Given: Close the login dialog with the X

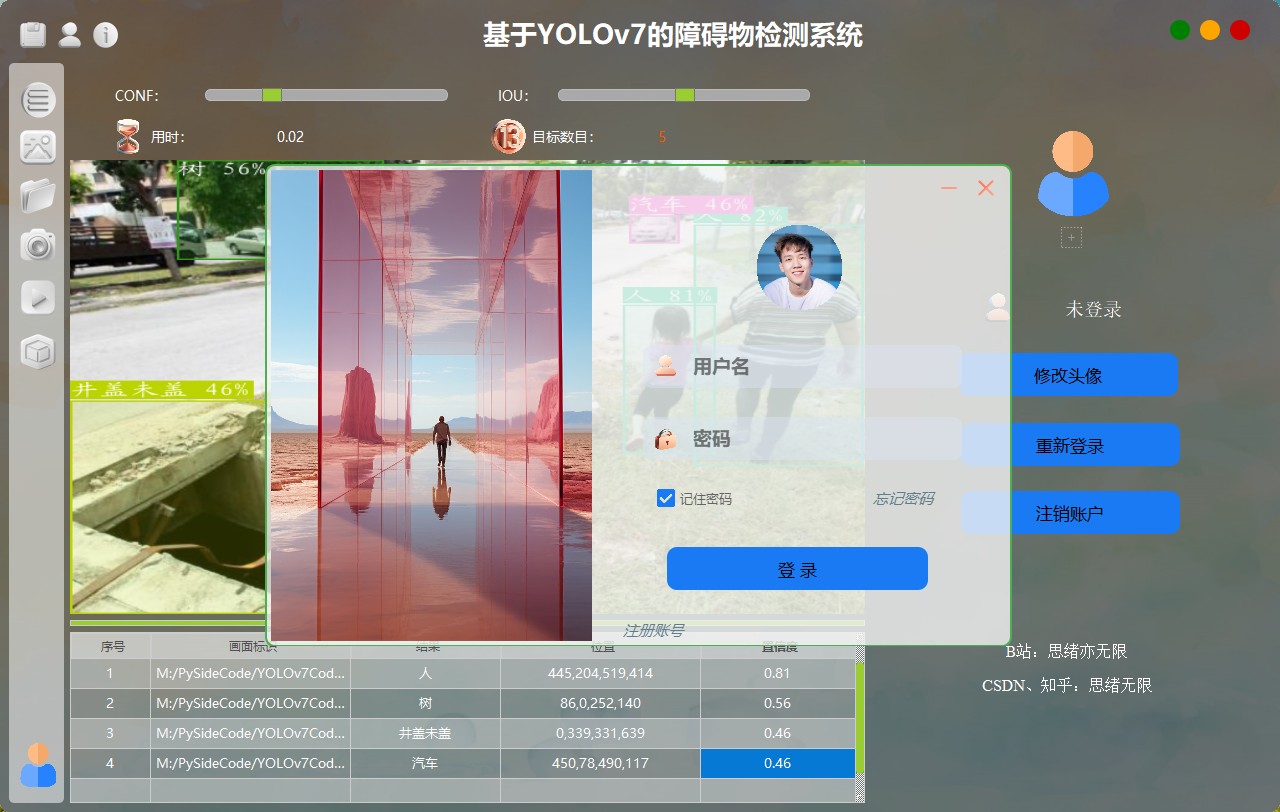Looking at the screenshot, I should click(x=986, y=188).
